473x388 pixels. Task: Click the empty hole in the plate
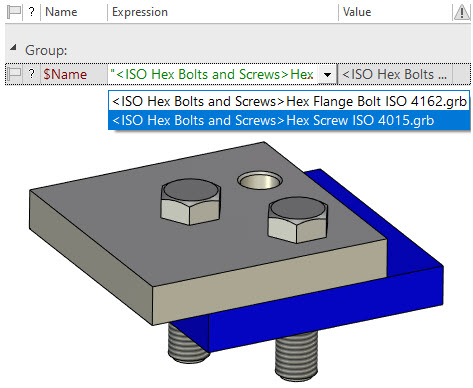tap(260, 180)
